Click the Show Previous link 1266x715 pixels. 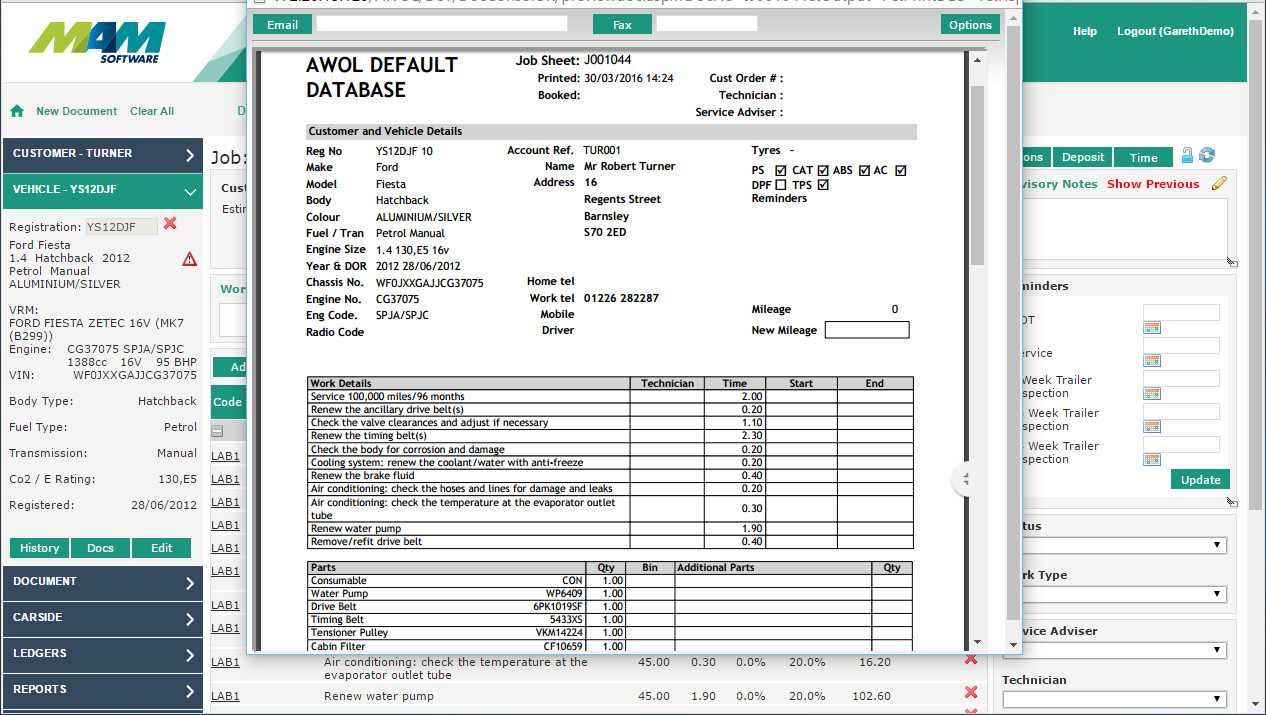pyautogui.click(x=1152, y=184)
